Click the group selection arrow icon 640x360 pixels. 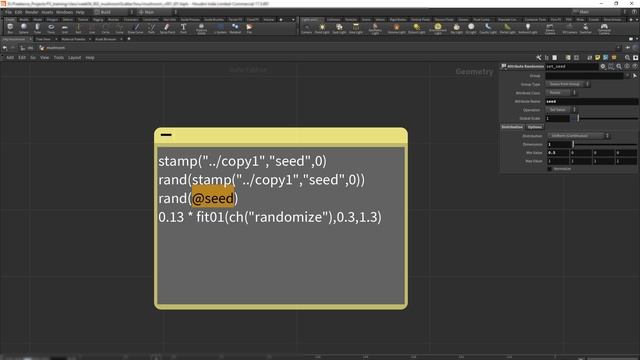[635, 76]
